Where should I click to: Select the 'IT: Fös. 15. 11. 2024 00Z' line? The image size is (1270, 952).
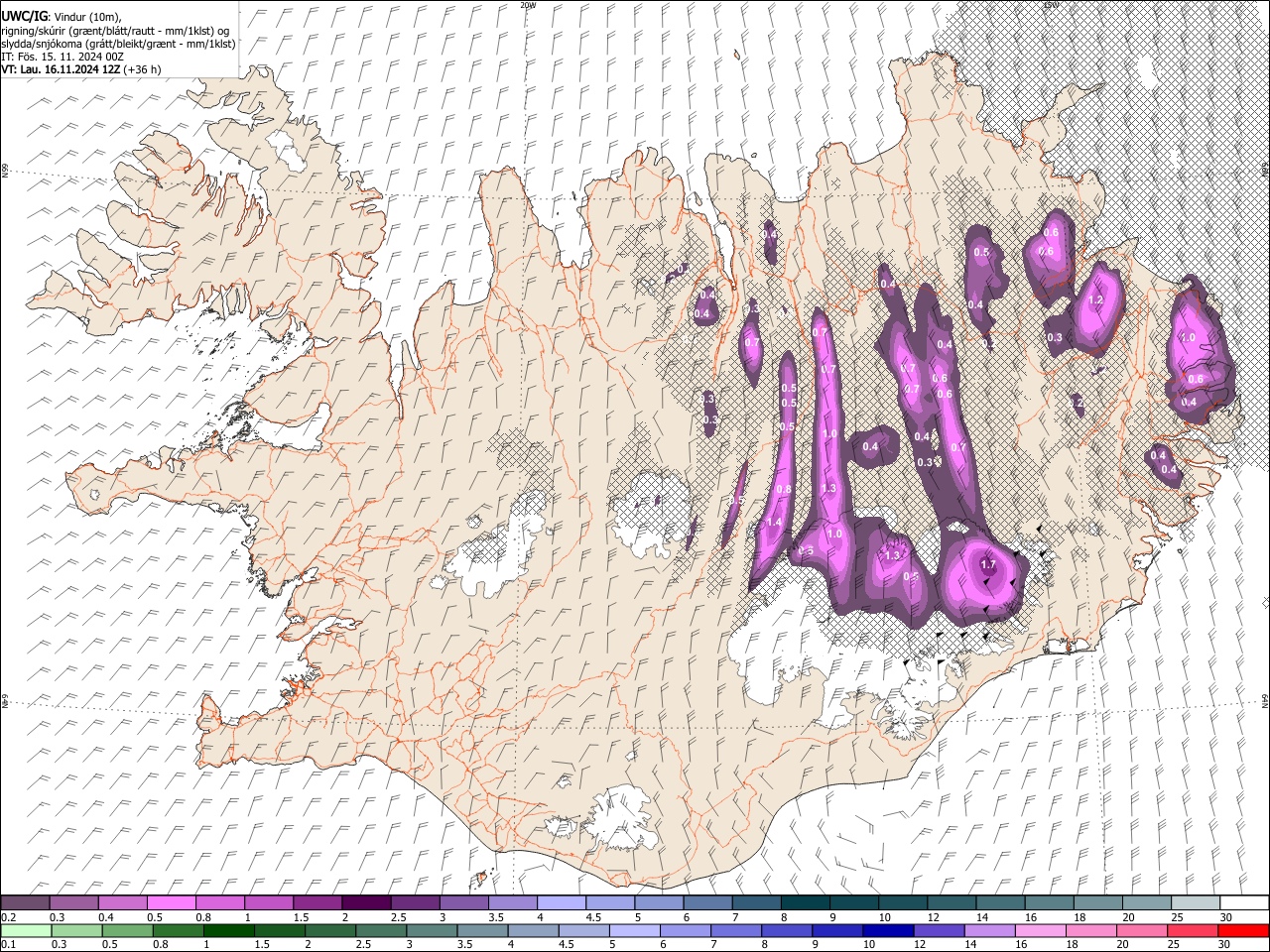63,57
